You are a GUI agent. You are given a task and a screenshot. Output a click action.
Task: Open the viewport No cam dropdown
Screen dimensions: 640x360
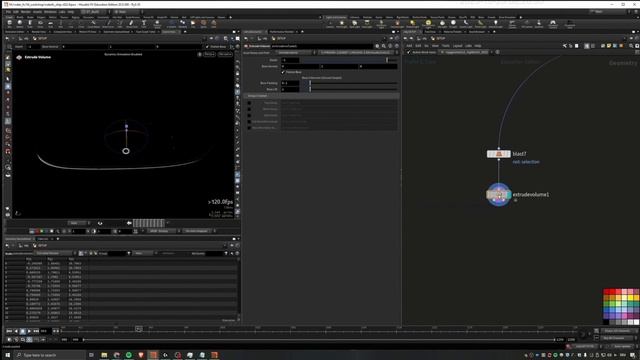[x=225, y=54]
